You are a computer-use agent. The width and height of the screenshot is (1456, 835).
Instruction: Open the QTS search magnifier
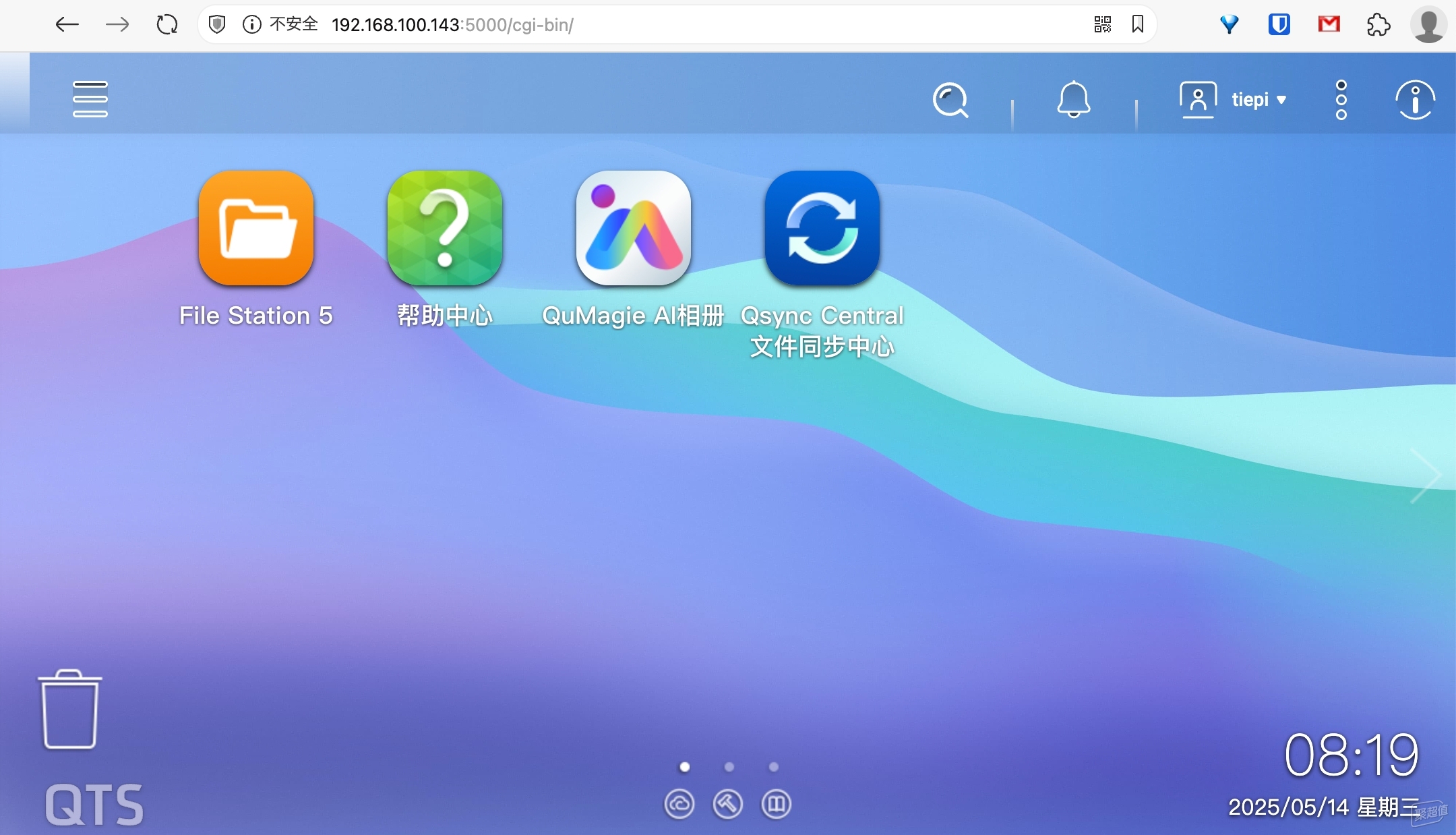[x=950, y=100]
